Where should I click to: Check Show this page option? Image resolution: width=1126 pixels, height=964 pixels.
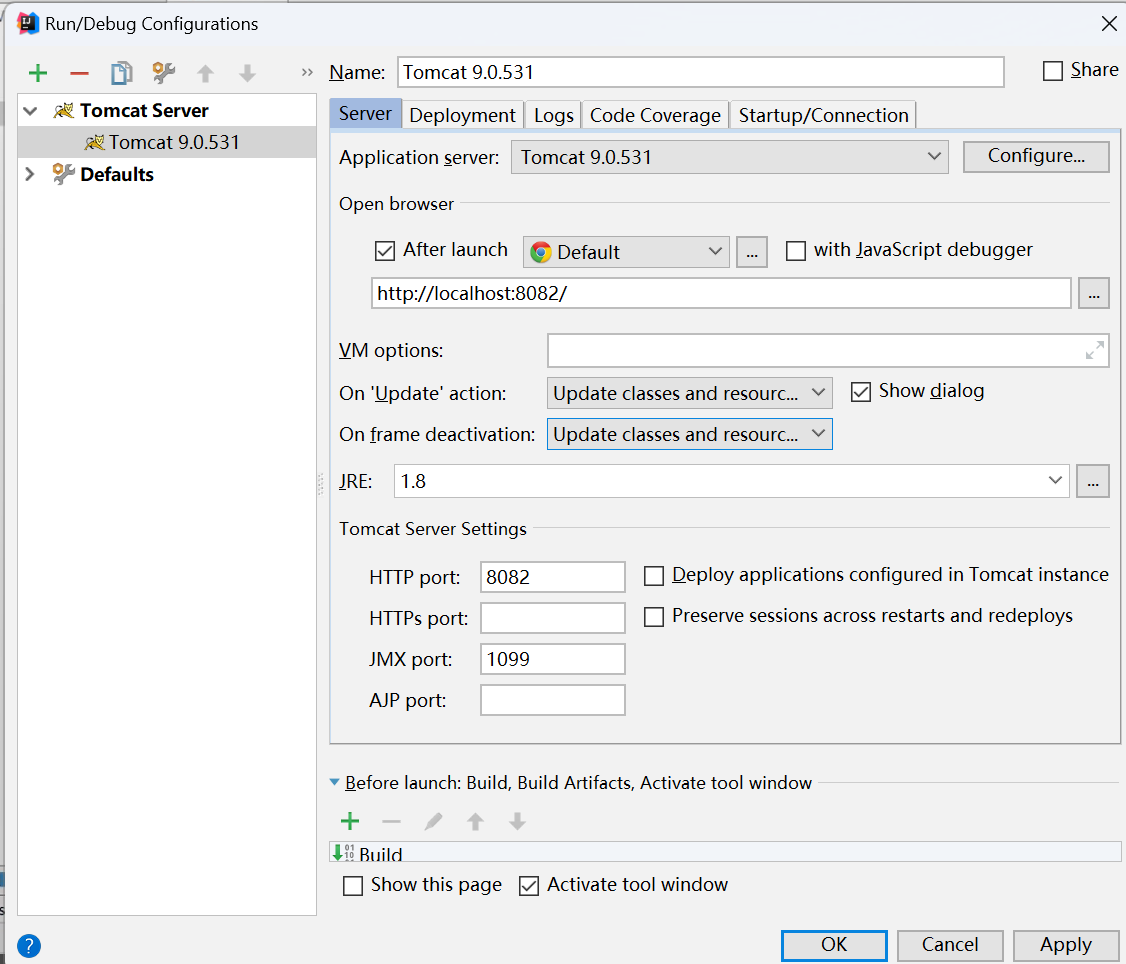(x=353, y=886)
